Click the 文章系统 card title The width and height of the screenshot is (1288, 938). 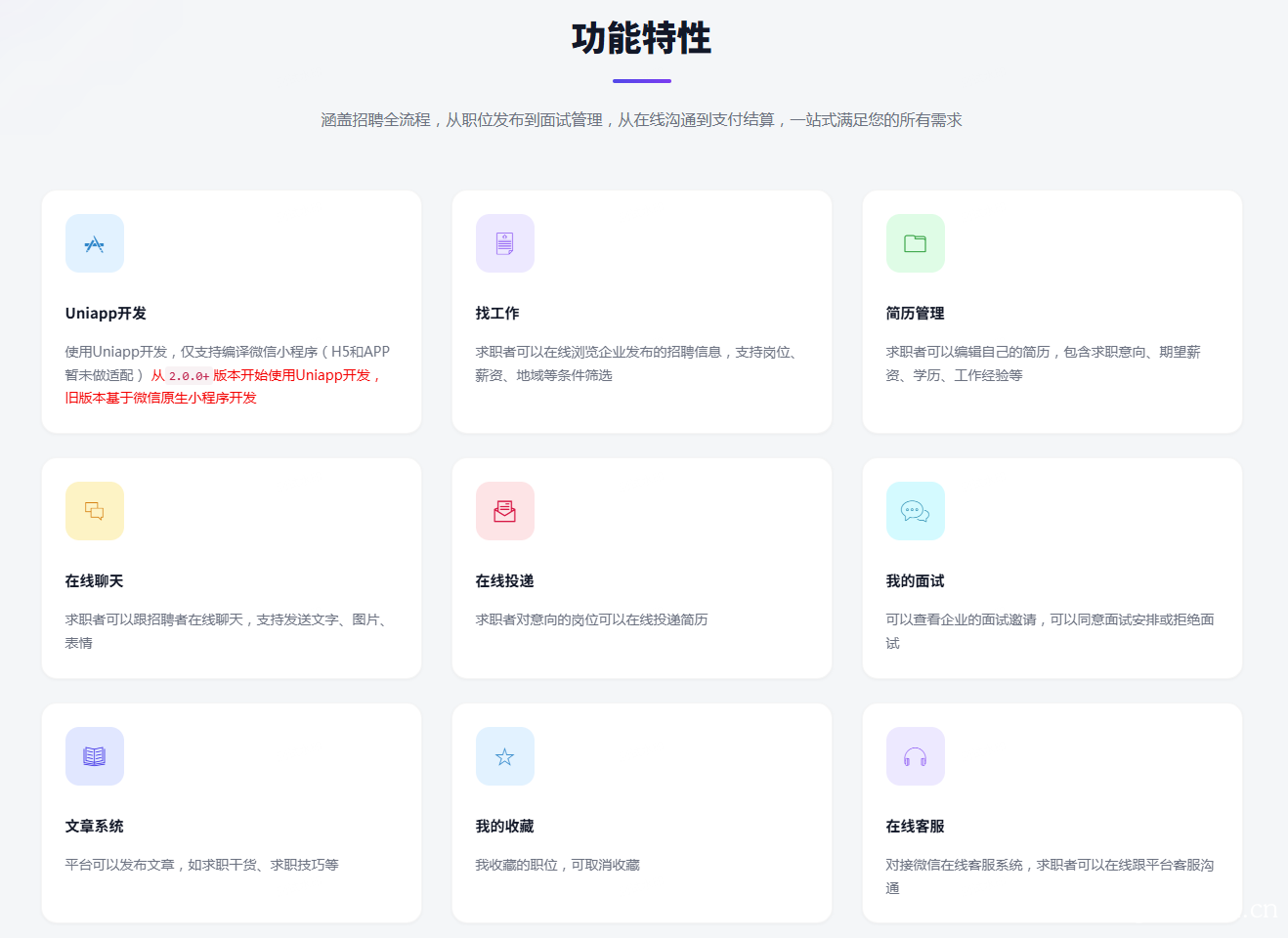click(x=95, y=827)
